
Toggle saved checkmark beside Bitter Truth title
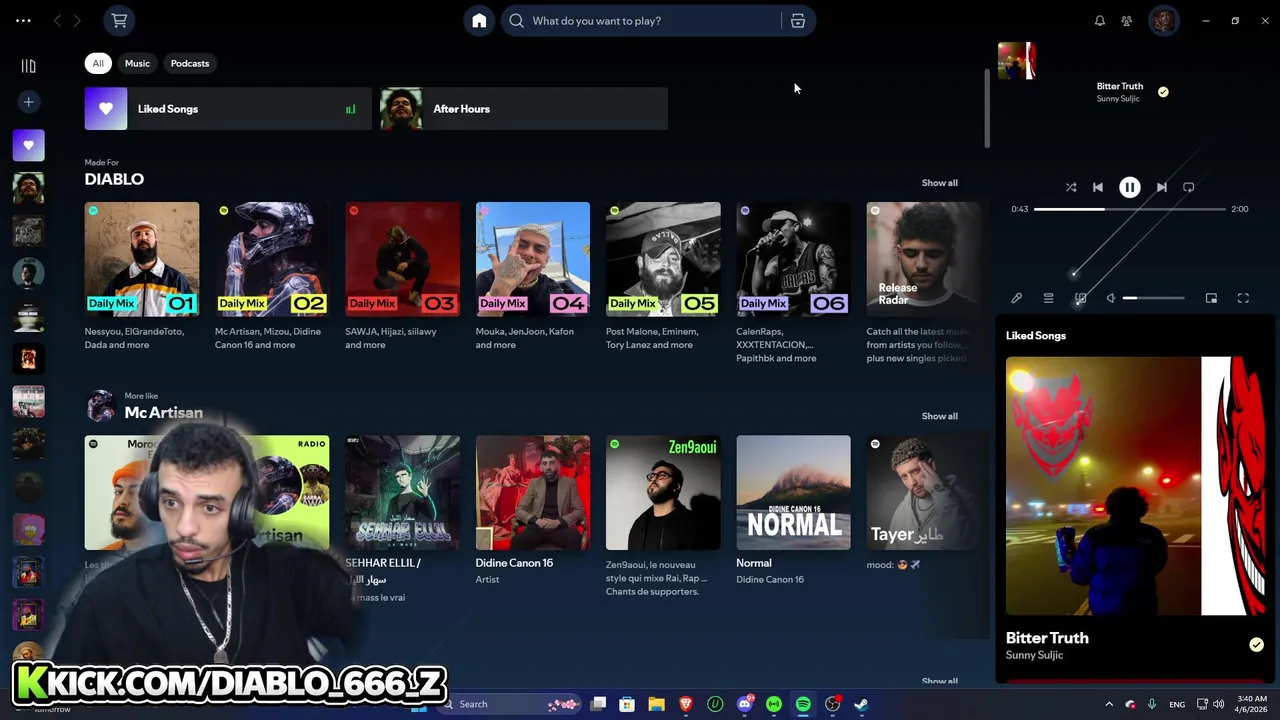point(1163,92)
